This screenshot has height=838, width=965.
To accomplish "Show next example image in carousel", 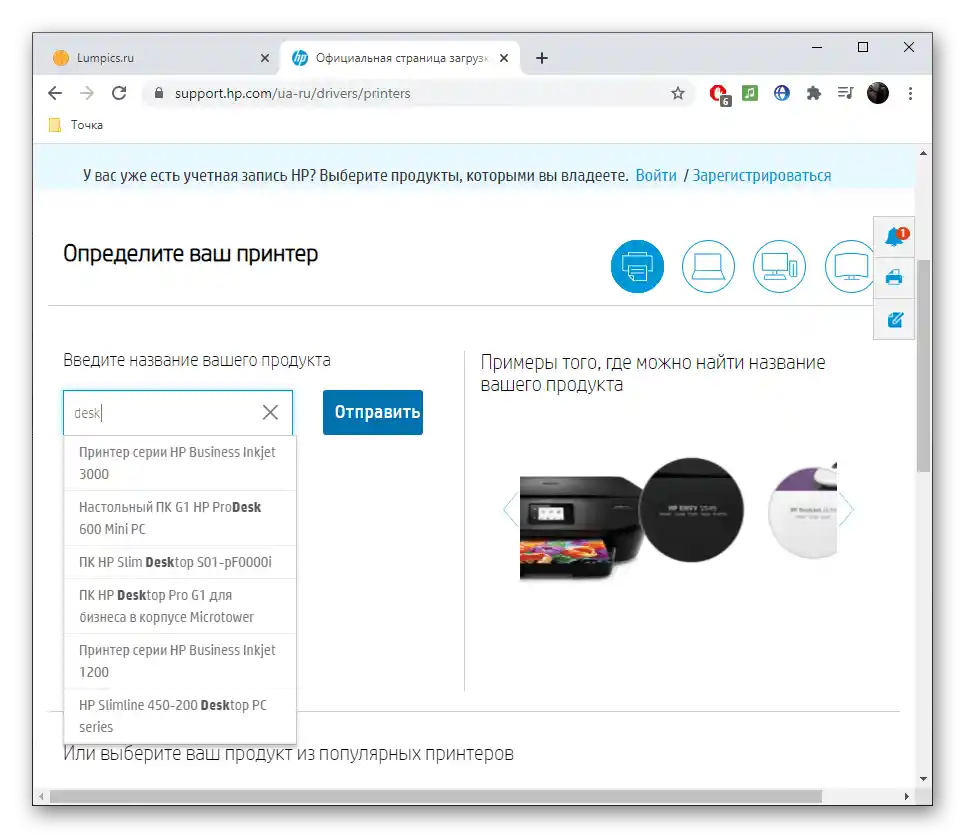I will click(846, 509).
